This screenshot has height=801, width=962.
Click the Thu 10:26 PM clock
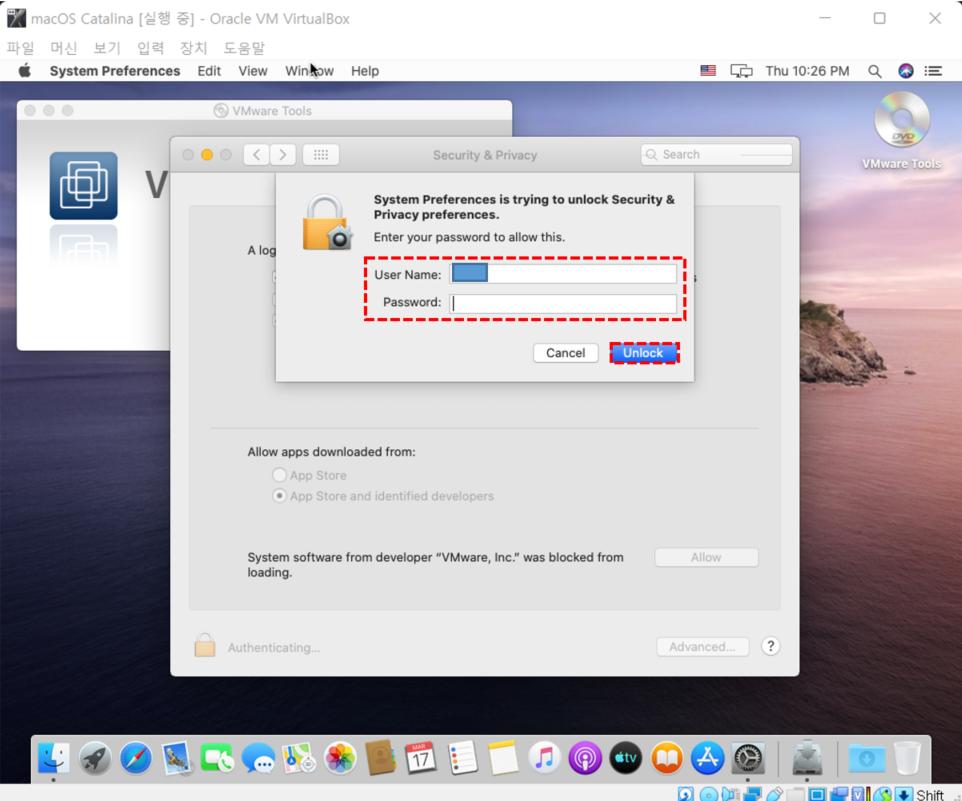pyautogui.click(x=807, y=71)
